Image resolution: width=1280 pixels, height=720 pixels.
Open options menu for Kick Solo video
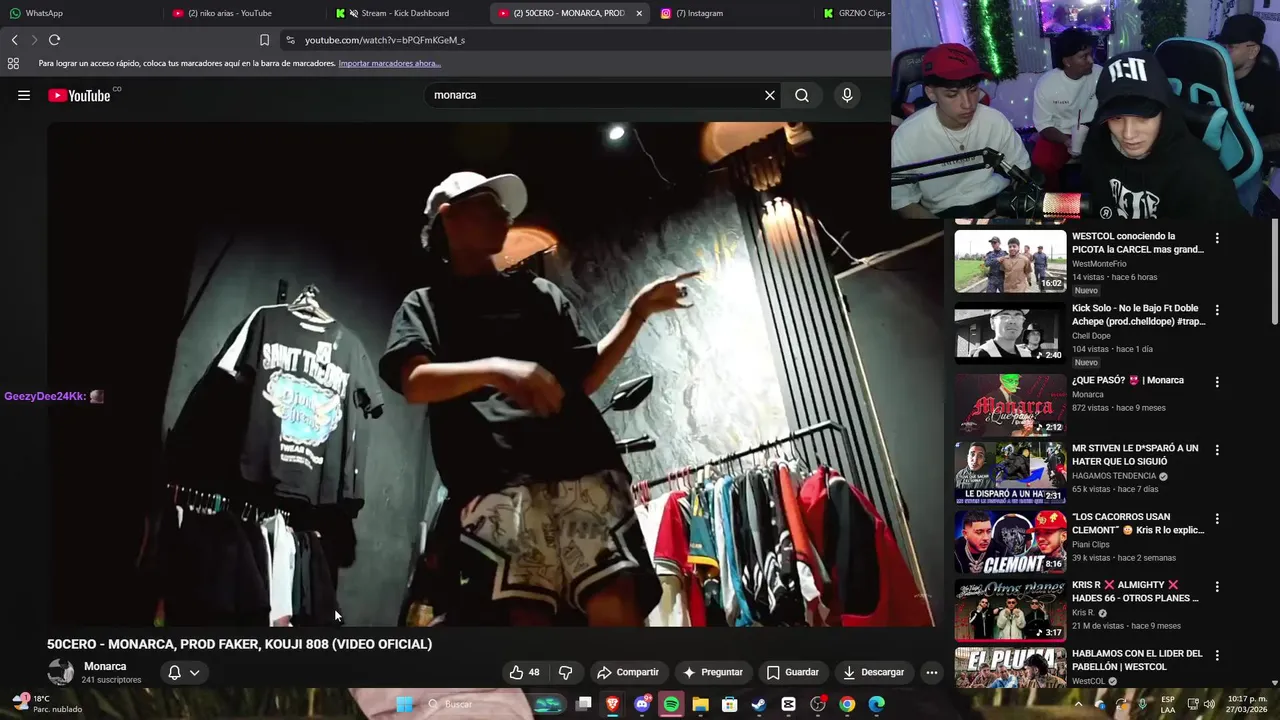tap(1217, 310)
